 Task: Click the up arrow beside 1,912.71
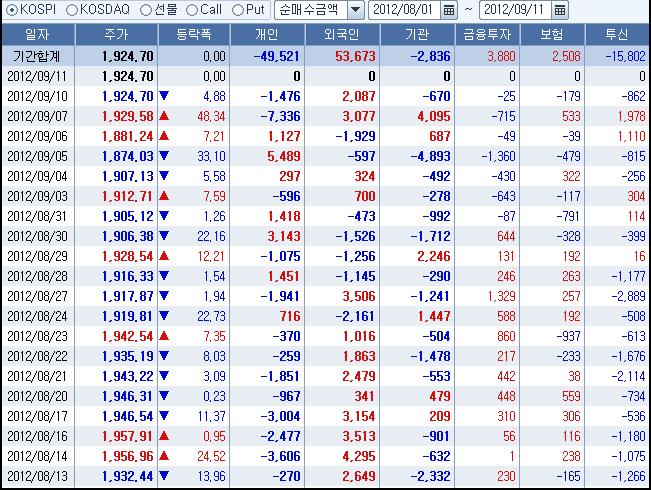point(164,196)
